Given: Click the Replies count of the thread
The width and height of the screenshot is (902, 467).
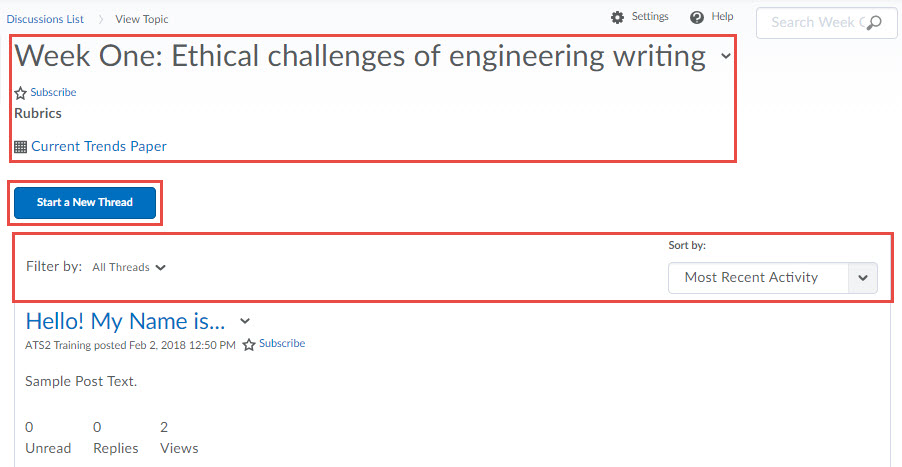Looking at the screenshot, I should pos(97,427).
